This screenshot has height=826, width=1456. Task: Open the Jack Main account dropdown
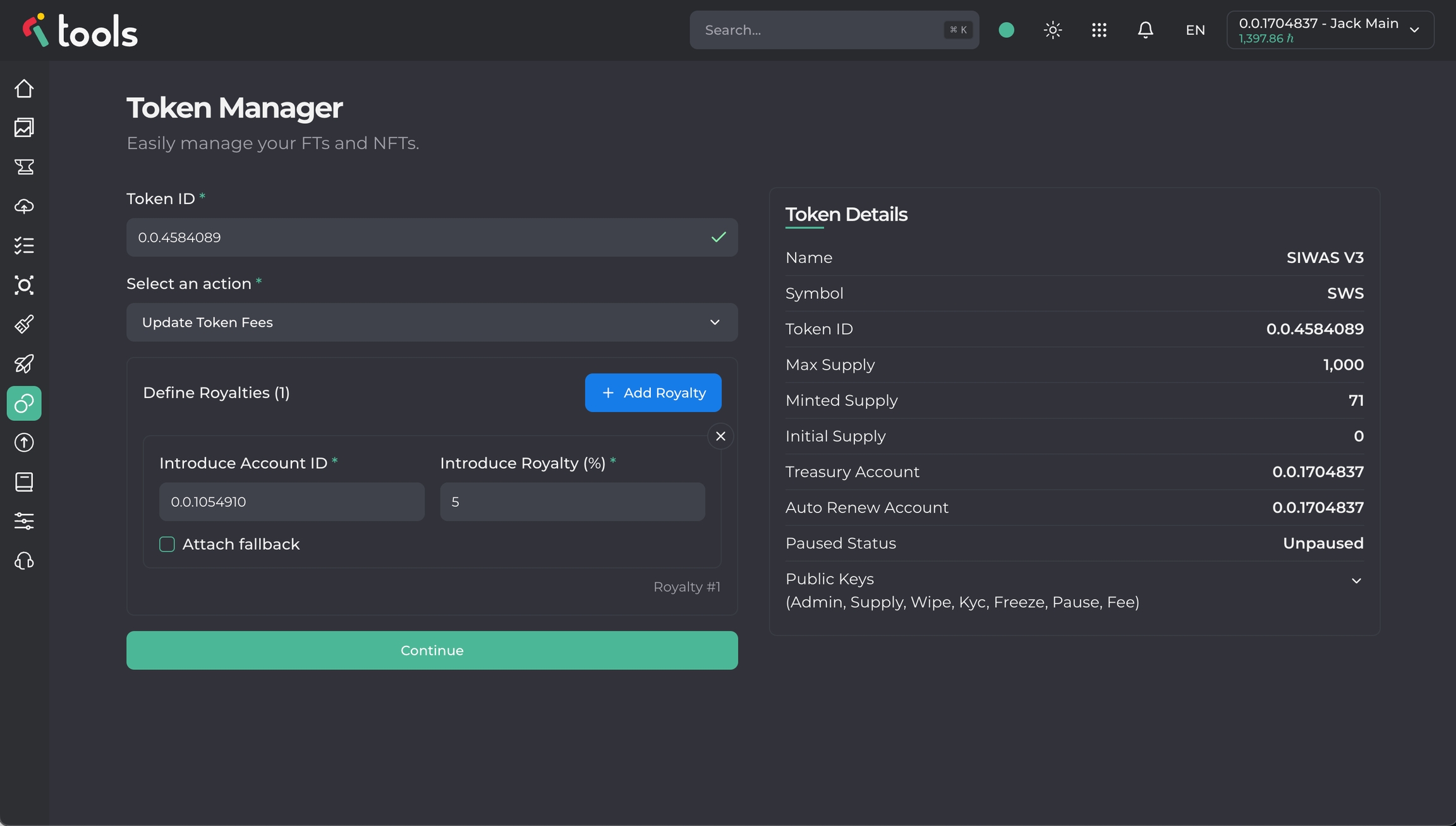point(1330,30)
